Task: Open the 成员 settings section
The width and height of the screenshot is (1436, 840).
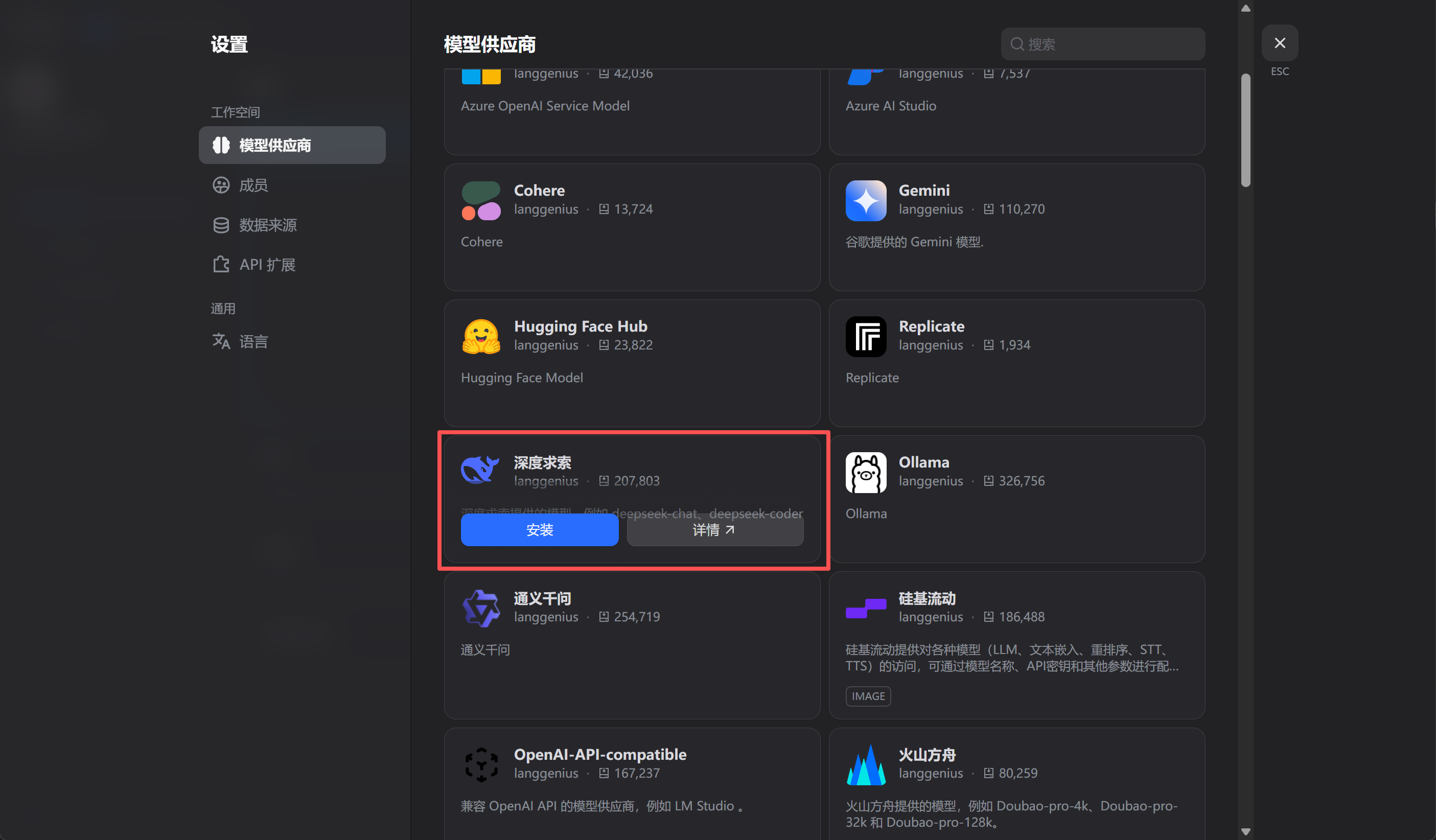Action: pyautogui.click(x=292, y=185)
